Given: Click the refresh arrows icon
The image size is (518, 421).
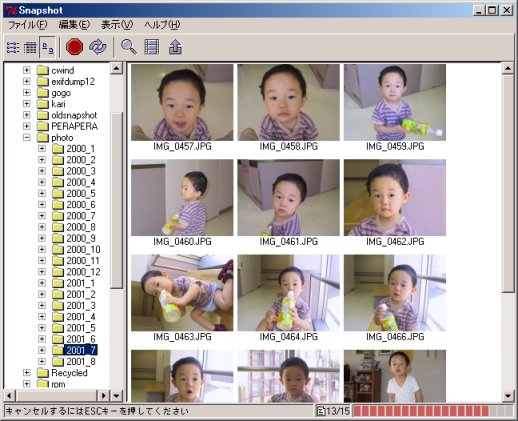Looking at the screenshot, I should (x=98, y=47).
